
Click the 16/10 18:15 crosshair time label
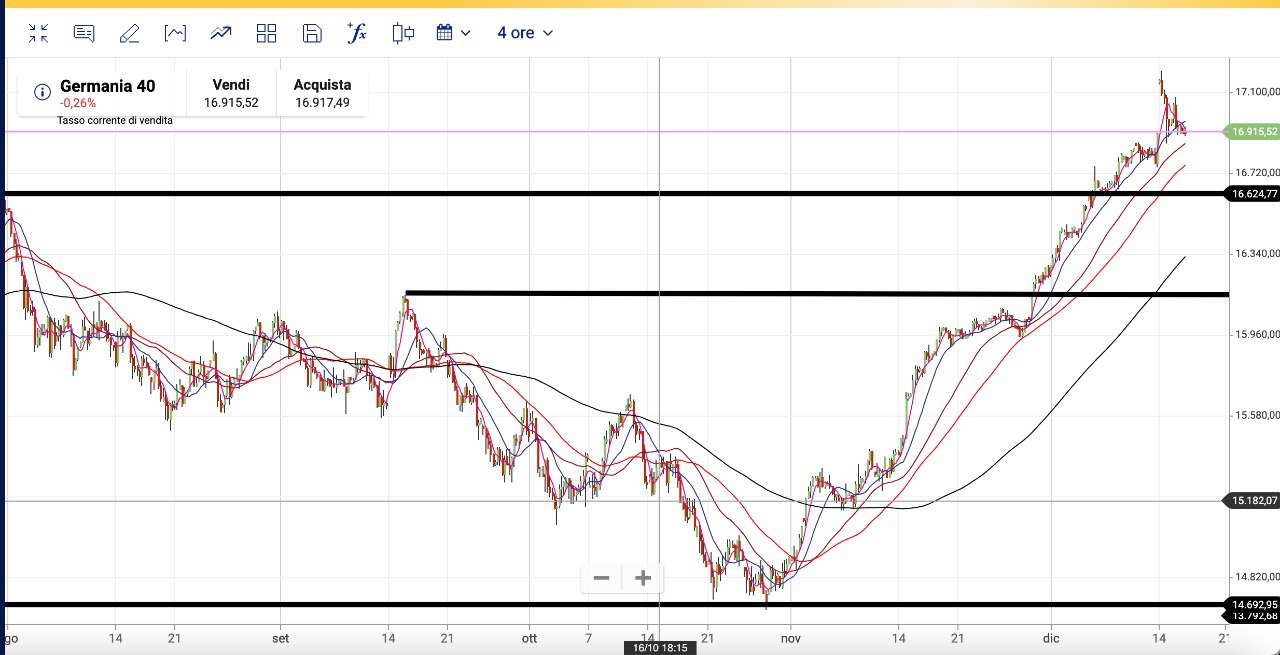point(660,648)
